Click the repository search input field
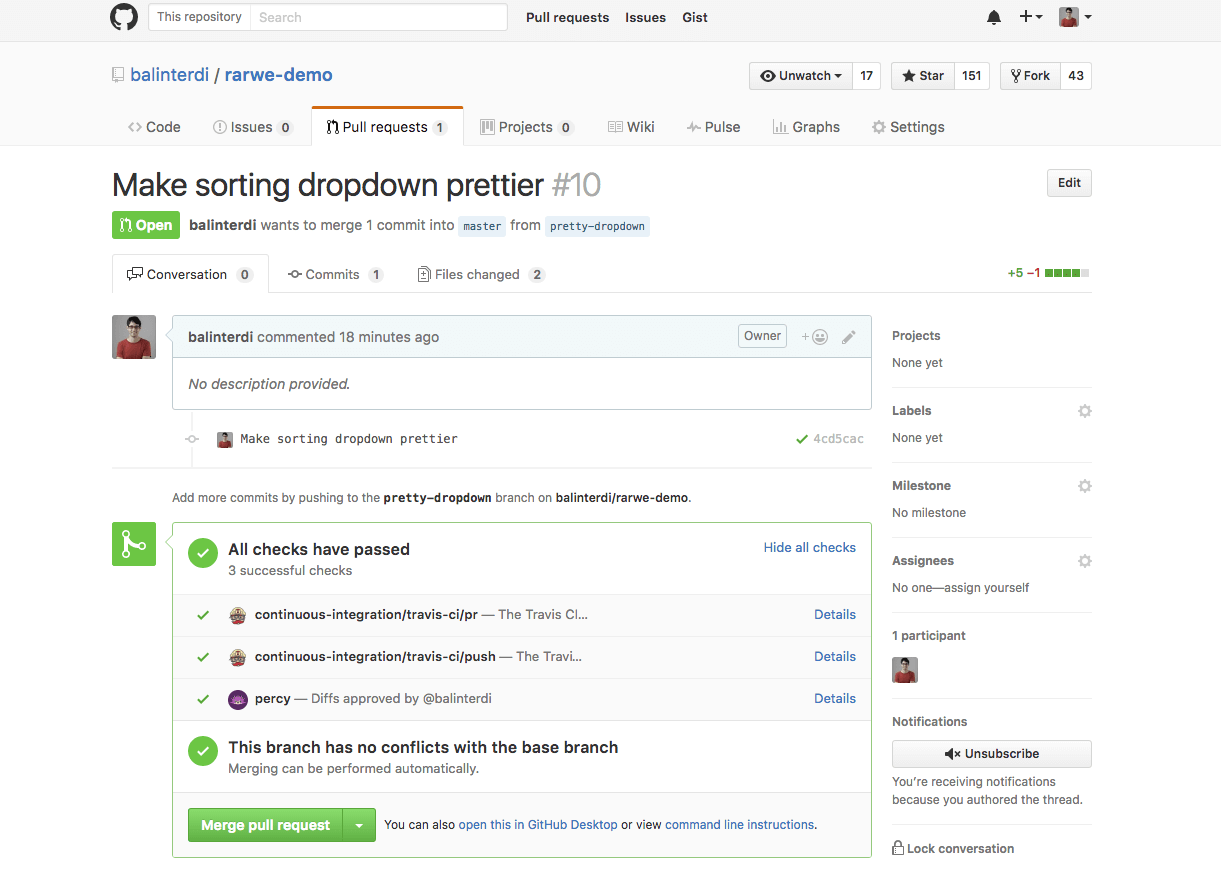 click(x=379, y=17)
